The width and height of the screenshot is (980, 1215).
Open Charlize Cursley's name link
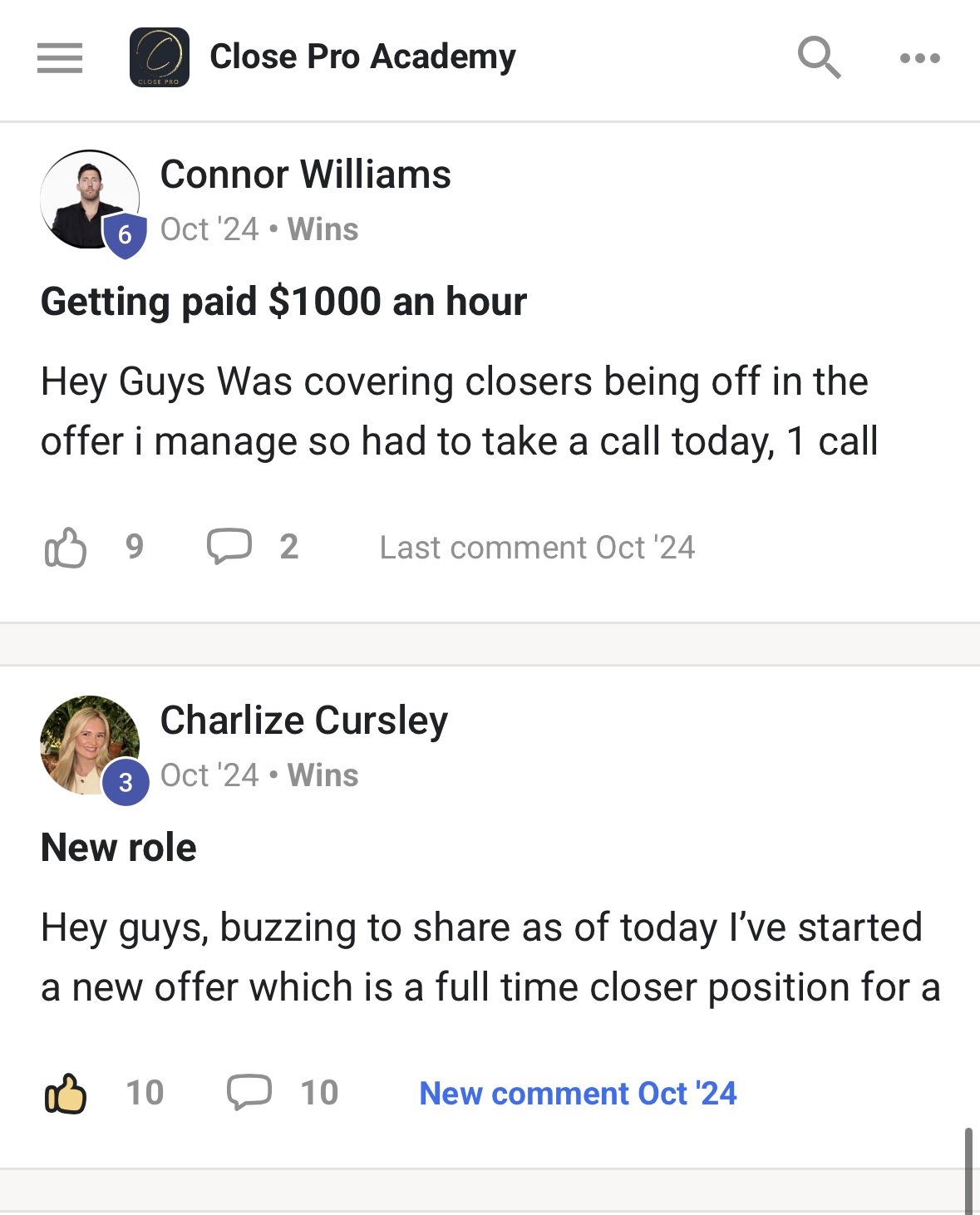click(303, 721)
